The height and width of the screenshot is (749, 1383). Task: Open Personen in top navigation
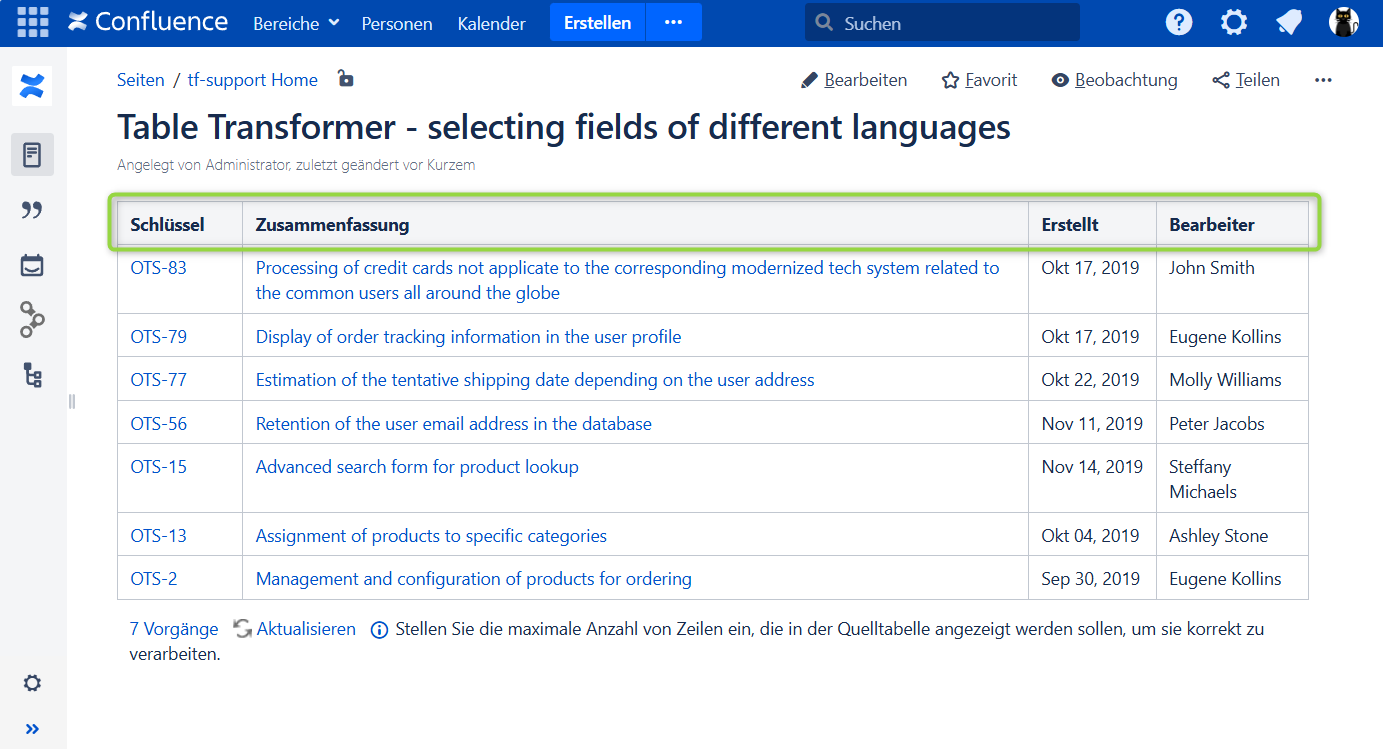pos(397,23)
